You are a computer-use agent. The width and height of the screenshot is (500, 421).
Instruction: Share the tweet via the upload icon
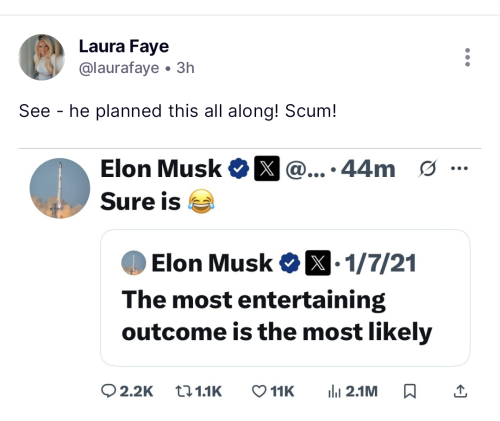pyautogui.click(x=460, y=391)
